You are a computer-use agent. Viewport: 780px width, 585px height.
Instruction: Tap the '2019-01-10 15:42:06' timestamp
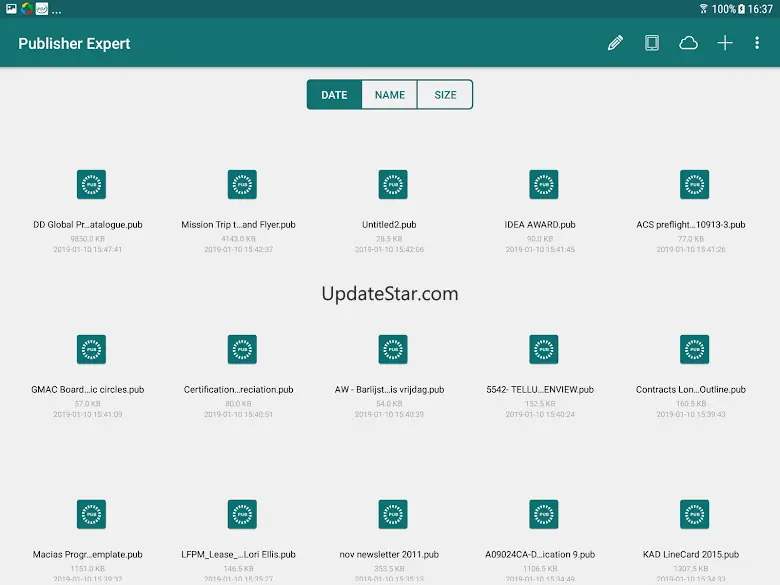pyautogui.click(x=389, y=249)
